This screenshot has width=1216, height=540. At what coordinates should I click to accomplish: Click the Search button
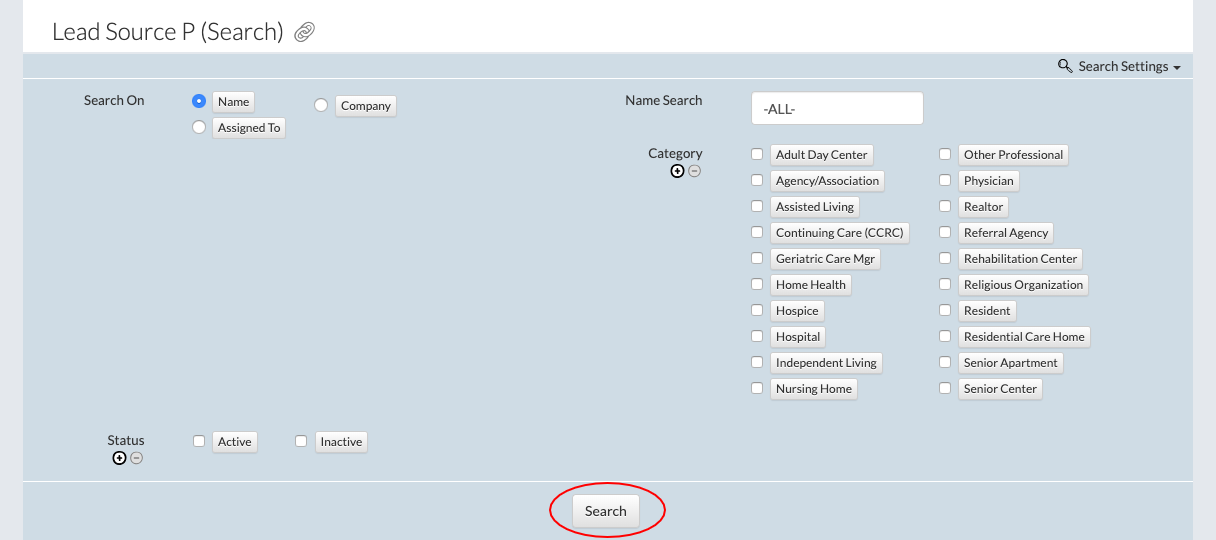click(x=606, y=511)
